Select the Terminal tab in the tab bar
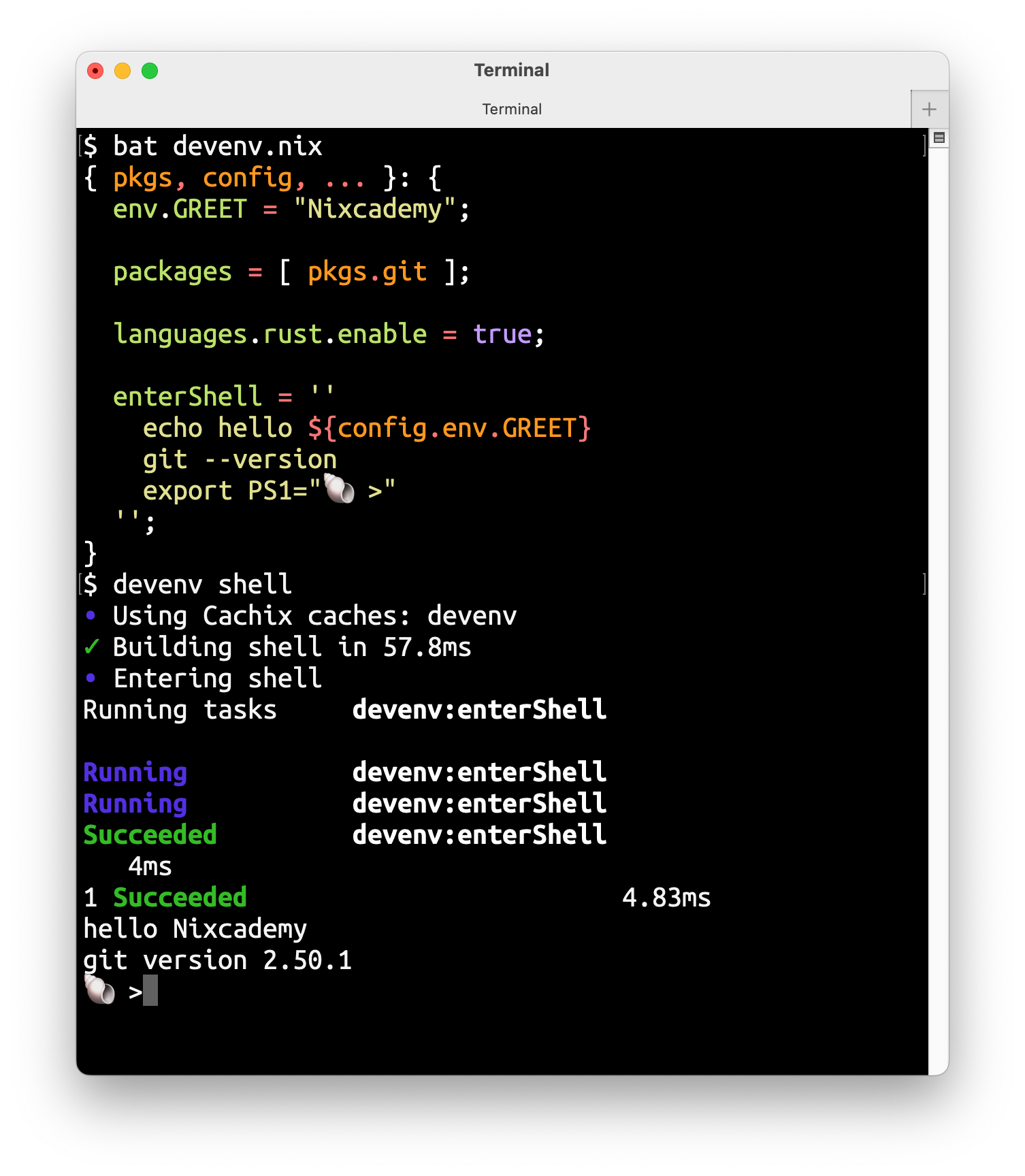 coord(512,109)
